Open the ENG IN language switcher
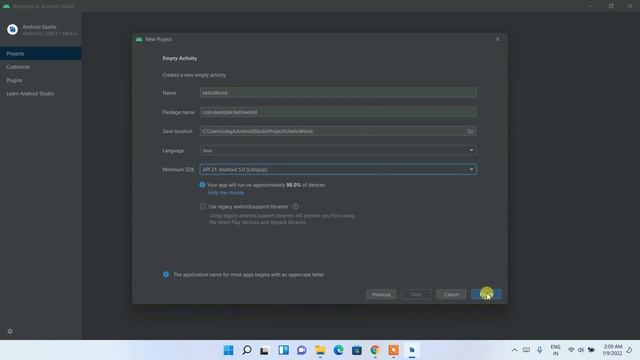This screenshot has width=640, height=360. [x=556, y=350]
